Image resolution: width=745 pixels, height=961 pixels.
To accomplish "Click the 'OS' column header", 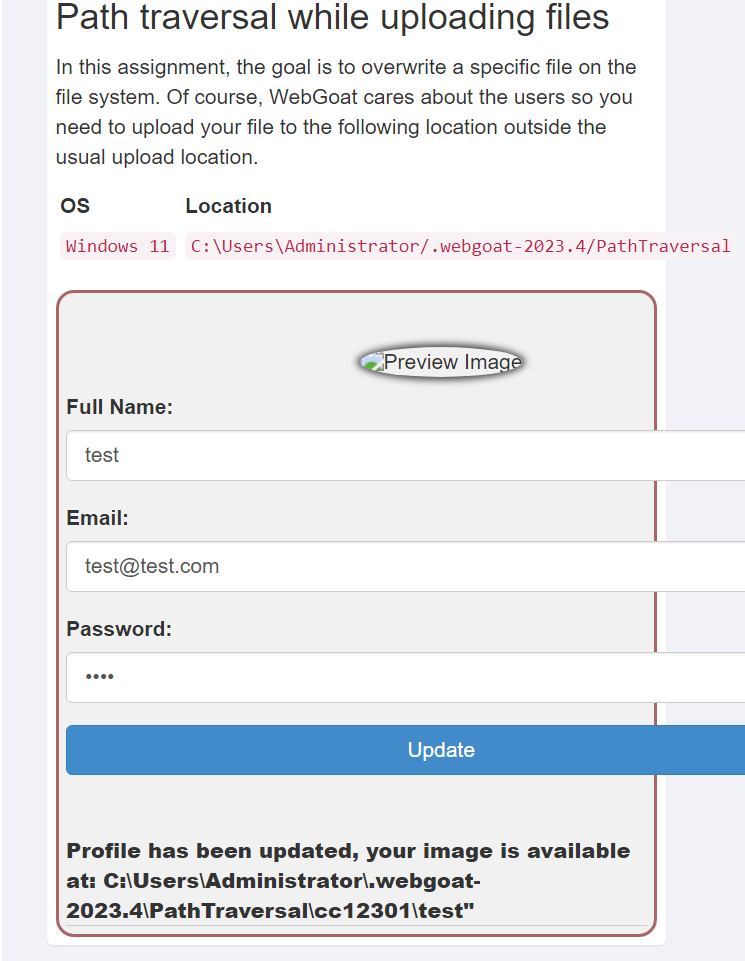I will click(75, 206).
